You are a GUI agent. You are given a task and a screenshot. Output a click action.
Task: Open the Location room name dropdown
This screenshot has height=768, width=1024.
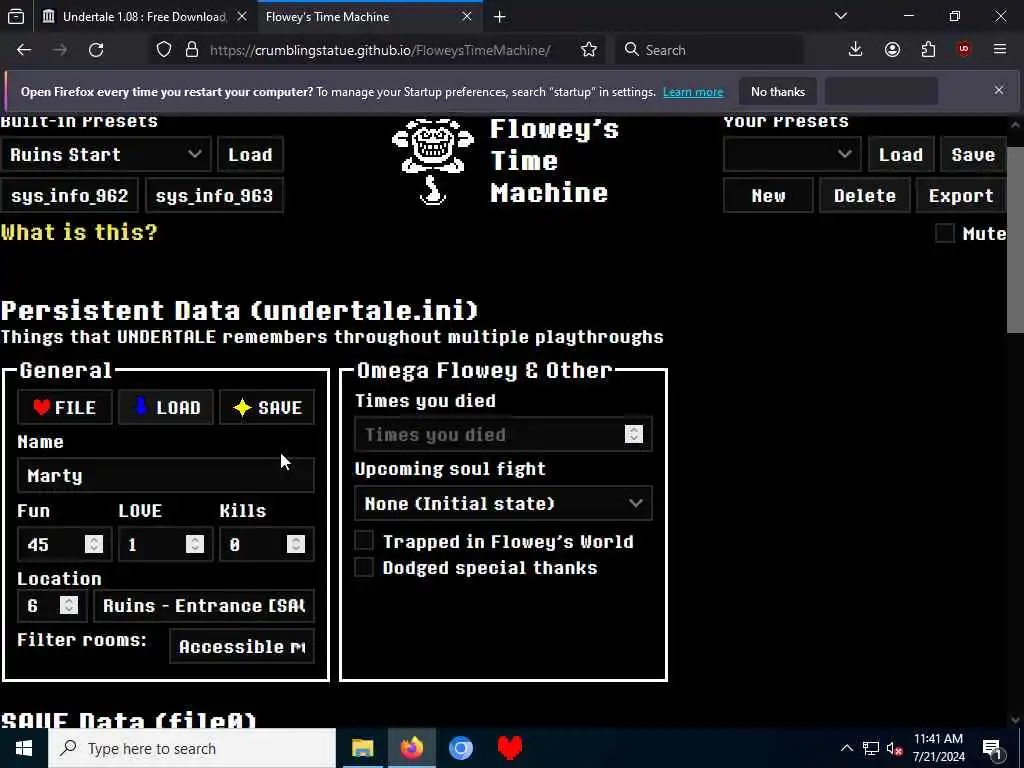click(x=204, y=605)
